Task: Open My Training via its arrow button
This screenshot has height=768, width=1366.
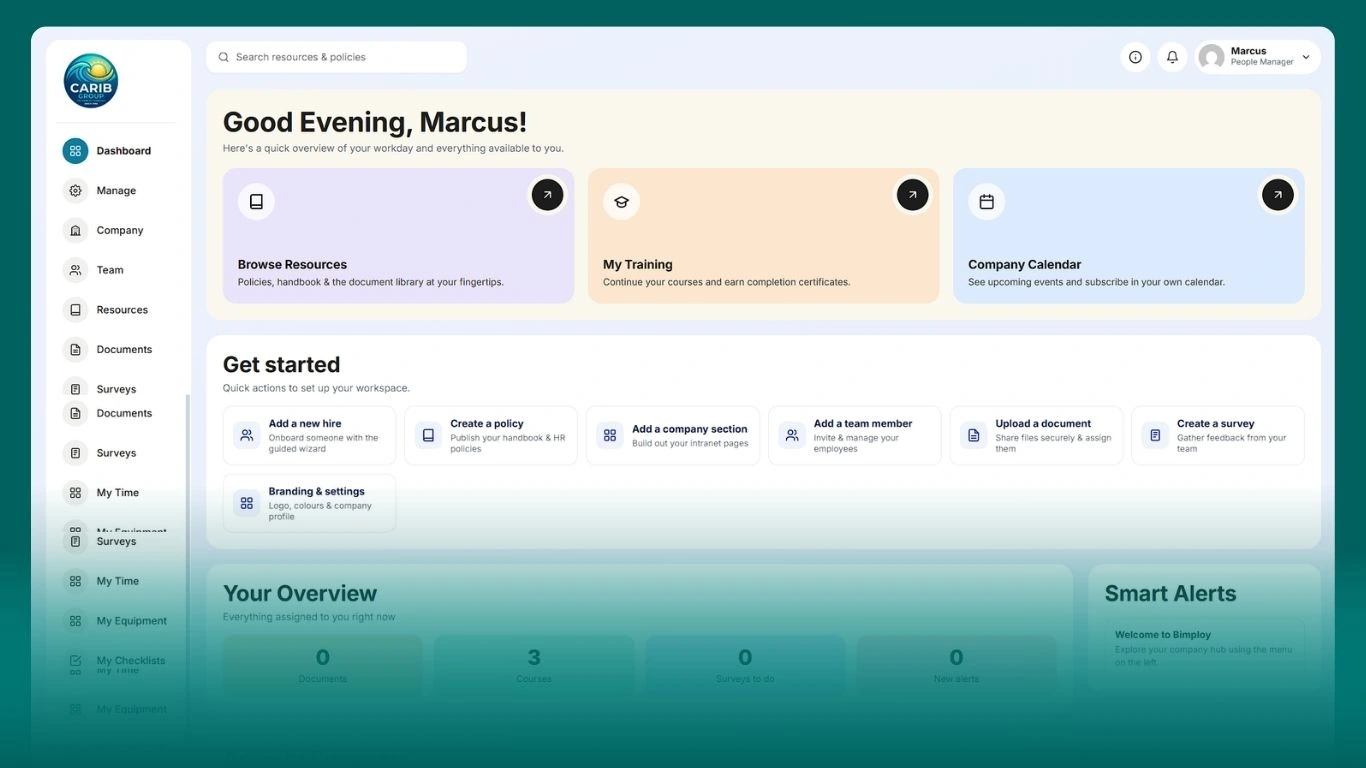Action: click(x=912, y=194)
